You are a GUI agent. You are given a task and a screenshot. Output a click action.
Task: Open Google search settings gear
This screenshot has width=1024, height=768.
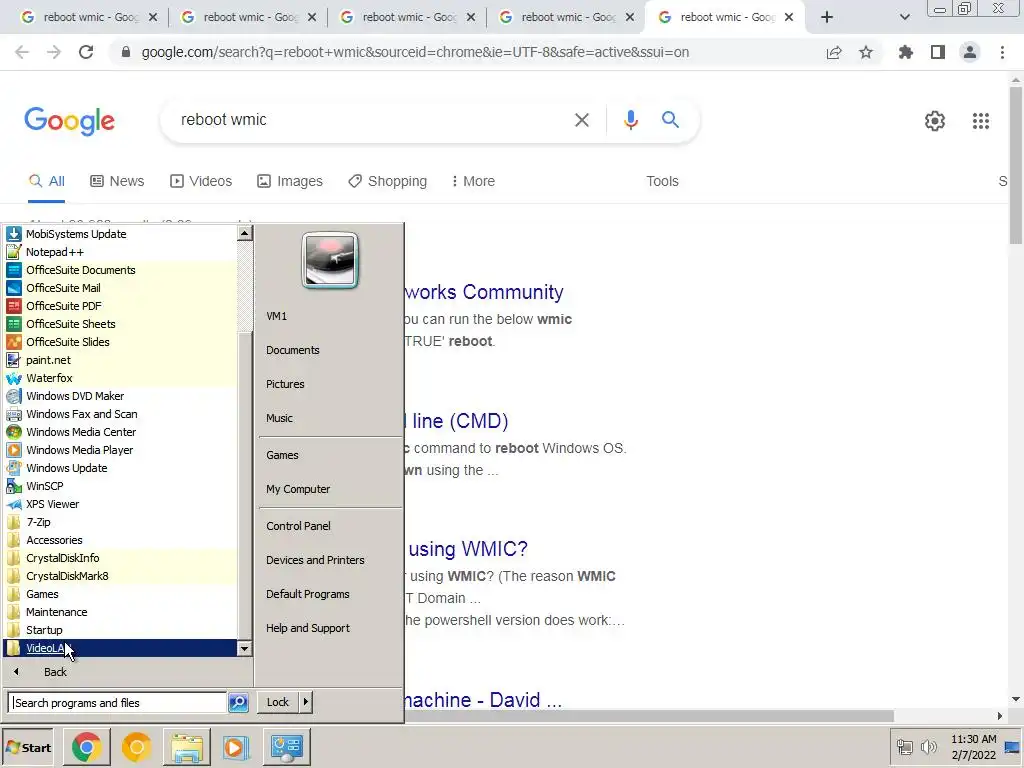[935, 121]
